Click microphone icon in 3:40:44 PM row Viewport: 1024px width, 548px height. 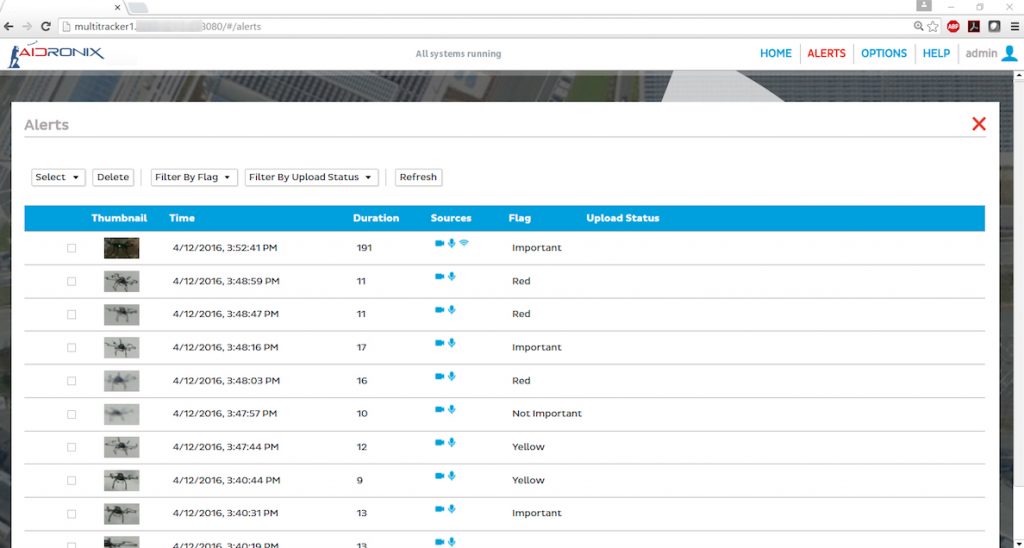coord(451,476)
